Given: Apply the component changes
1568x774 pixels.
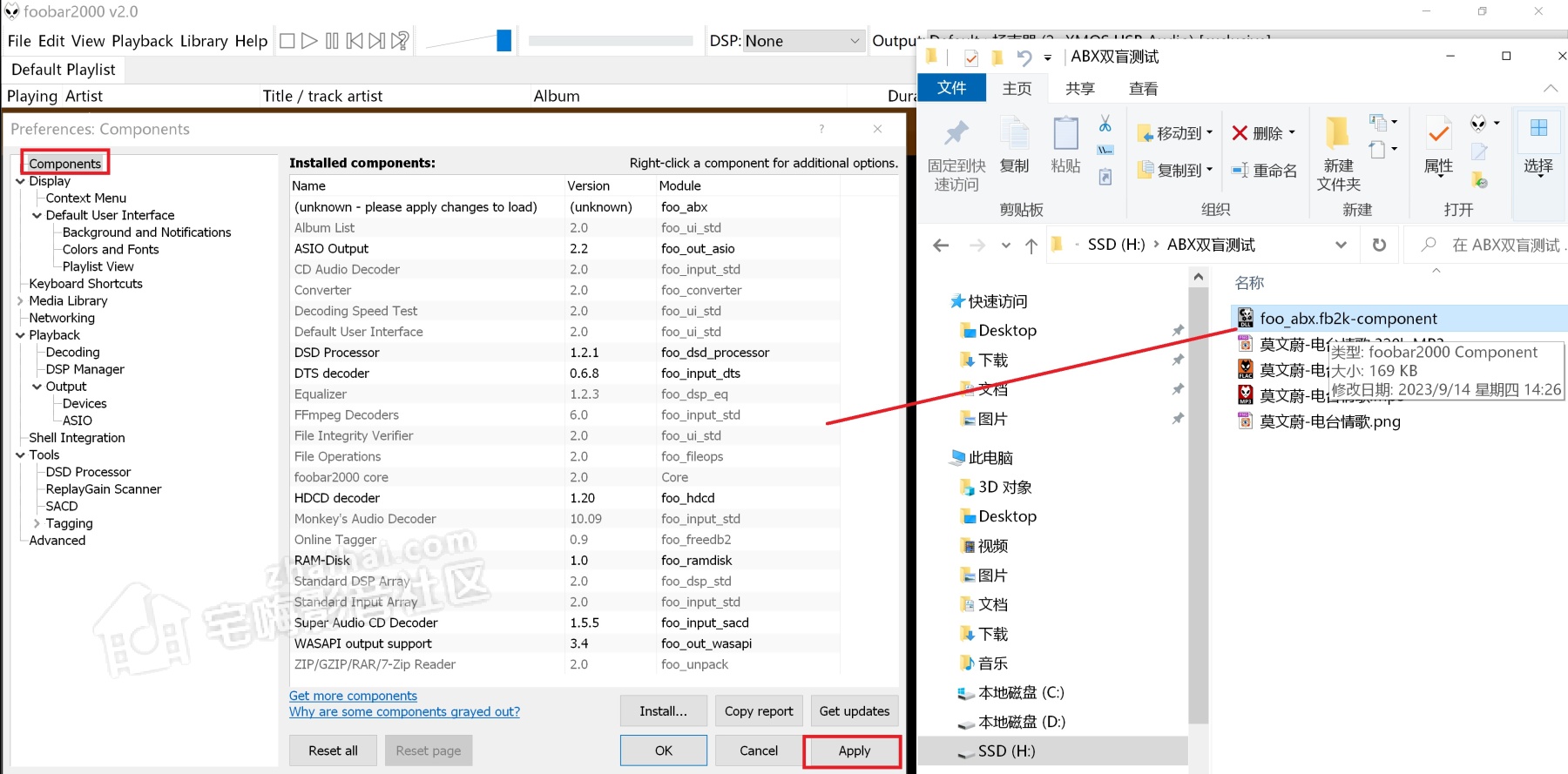Looking at the screenshot, I should pos(854,750).
